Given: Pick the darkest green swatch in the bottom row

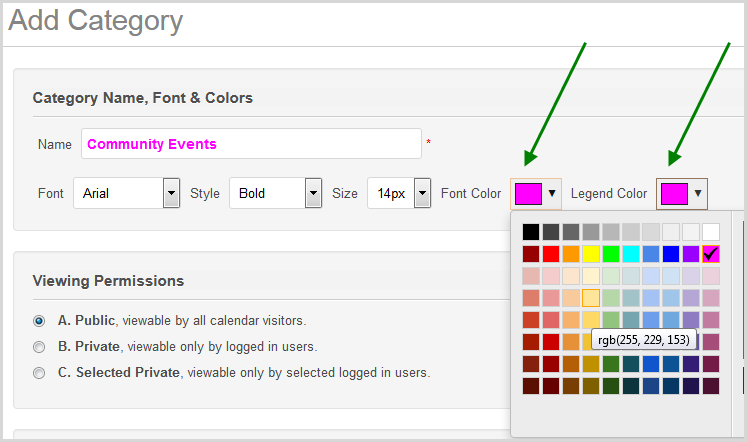Looking at the screenshot, I should pyautogui.click(x=611, y=385).
